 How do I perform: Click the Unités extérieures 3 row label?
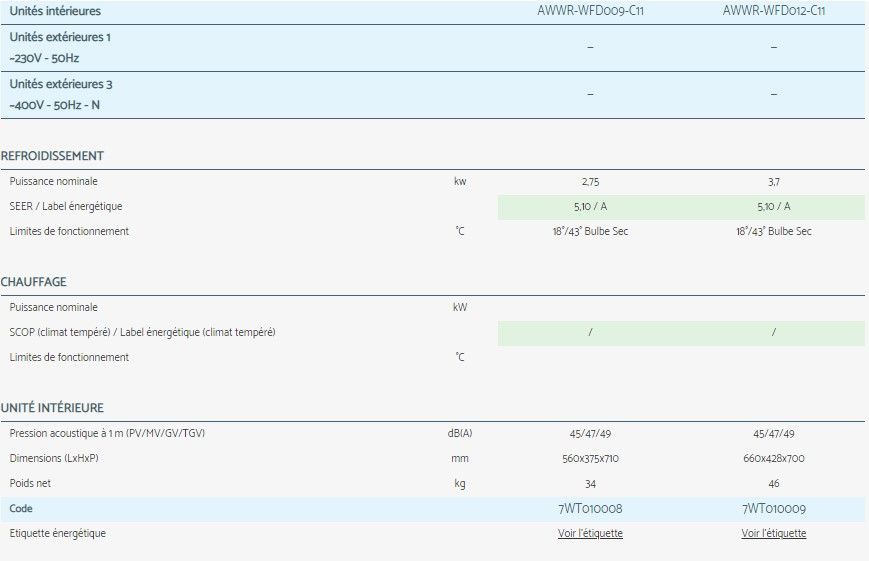(x=60, y=85)
